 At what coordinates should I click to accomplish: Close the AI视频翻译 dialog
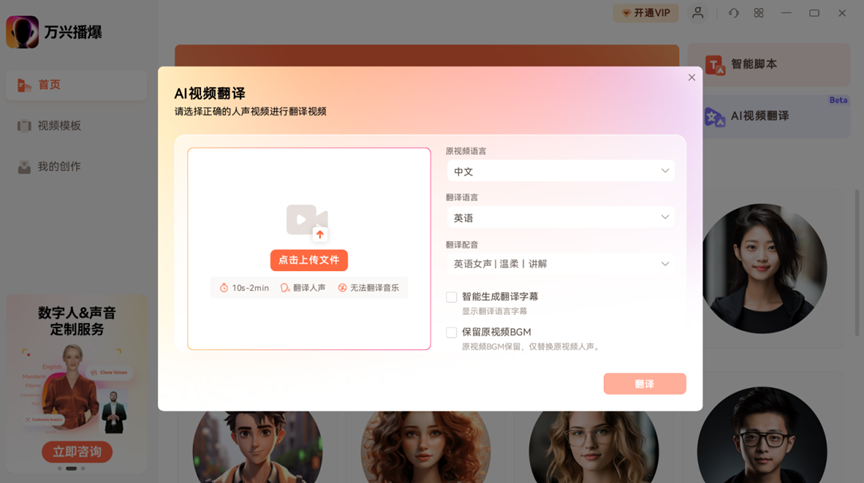coord(692,78)
